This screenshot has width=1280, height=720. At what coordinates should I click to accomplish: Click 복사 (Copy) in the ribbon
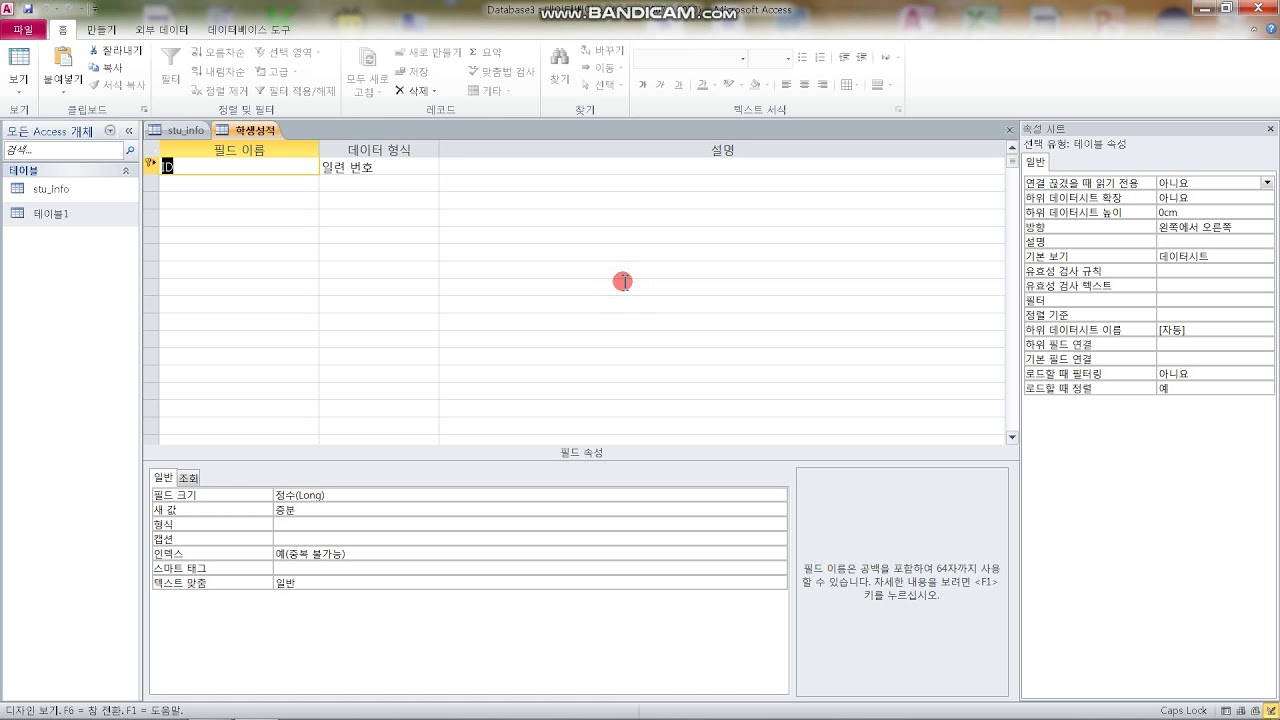click(x=106, y=67)
